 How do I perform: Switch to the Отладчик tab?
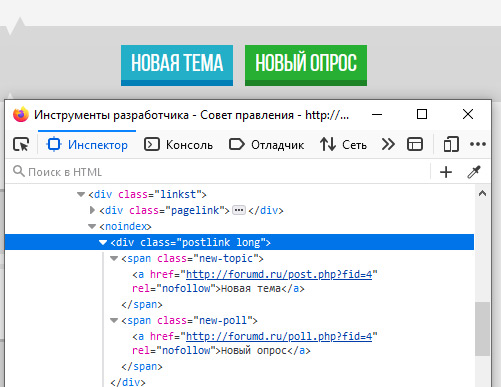coord(267,145)
